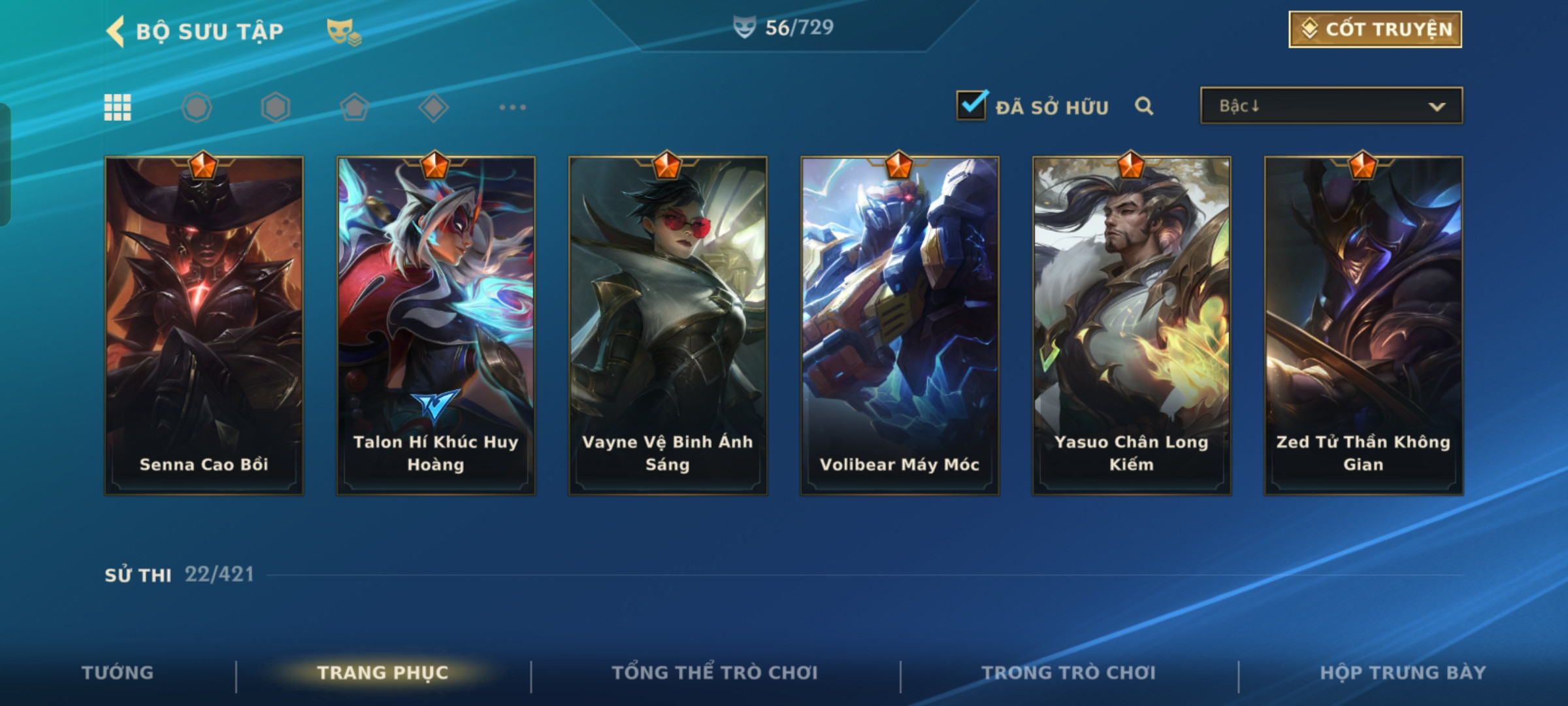Open the Senna Cao Bồi skin card
Image resolution: width=1568 pixels, height=706 pixels.
(204, 326)
